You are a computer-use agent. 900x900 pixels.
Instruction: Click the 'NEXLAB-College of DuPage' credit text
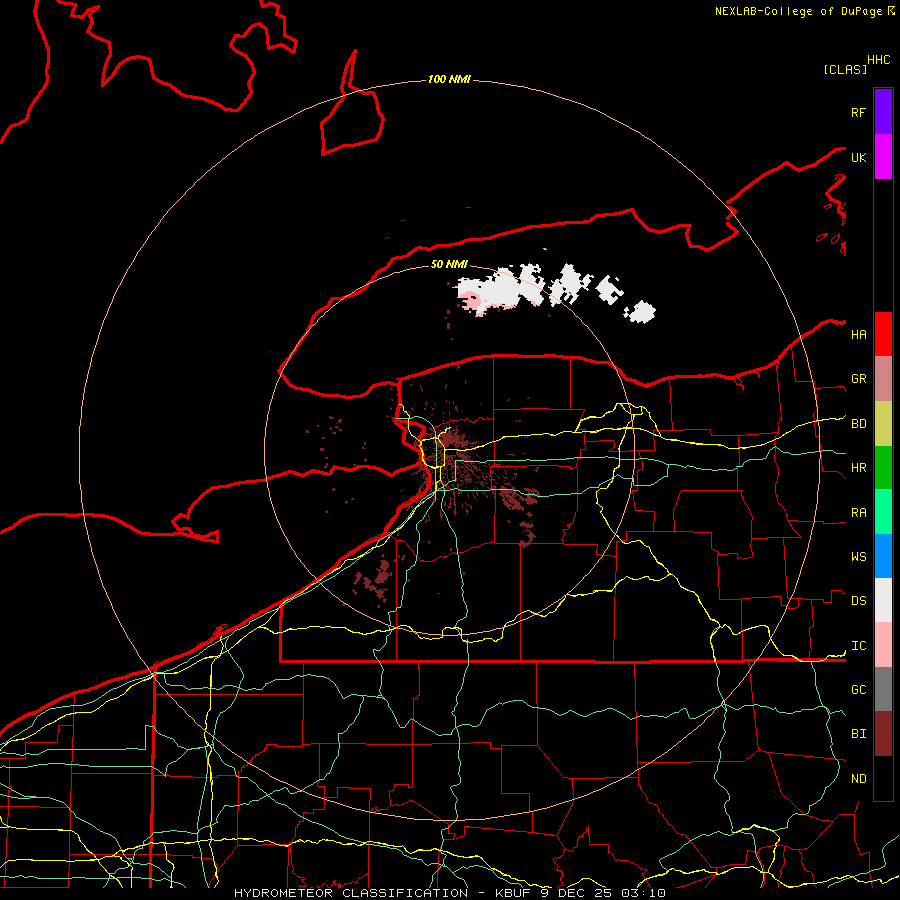(798, 11)
